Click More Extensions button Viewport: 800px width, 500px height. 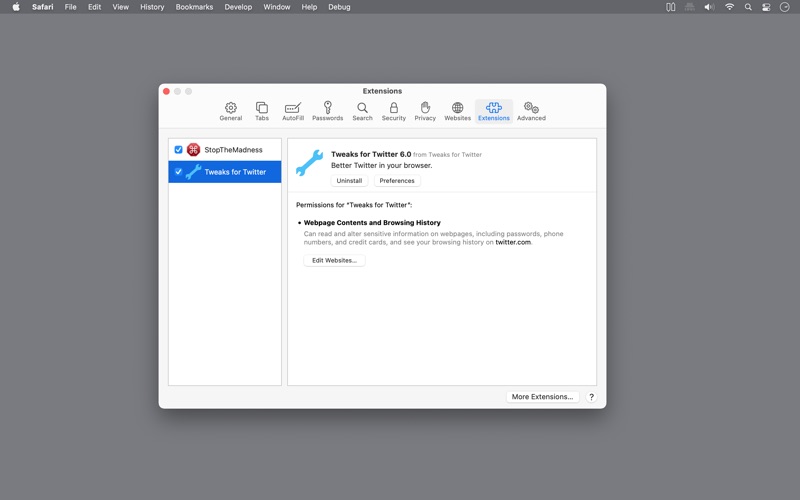pyautogui.click(x=542, y=396)
